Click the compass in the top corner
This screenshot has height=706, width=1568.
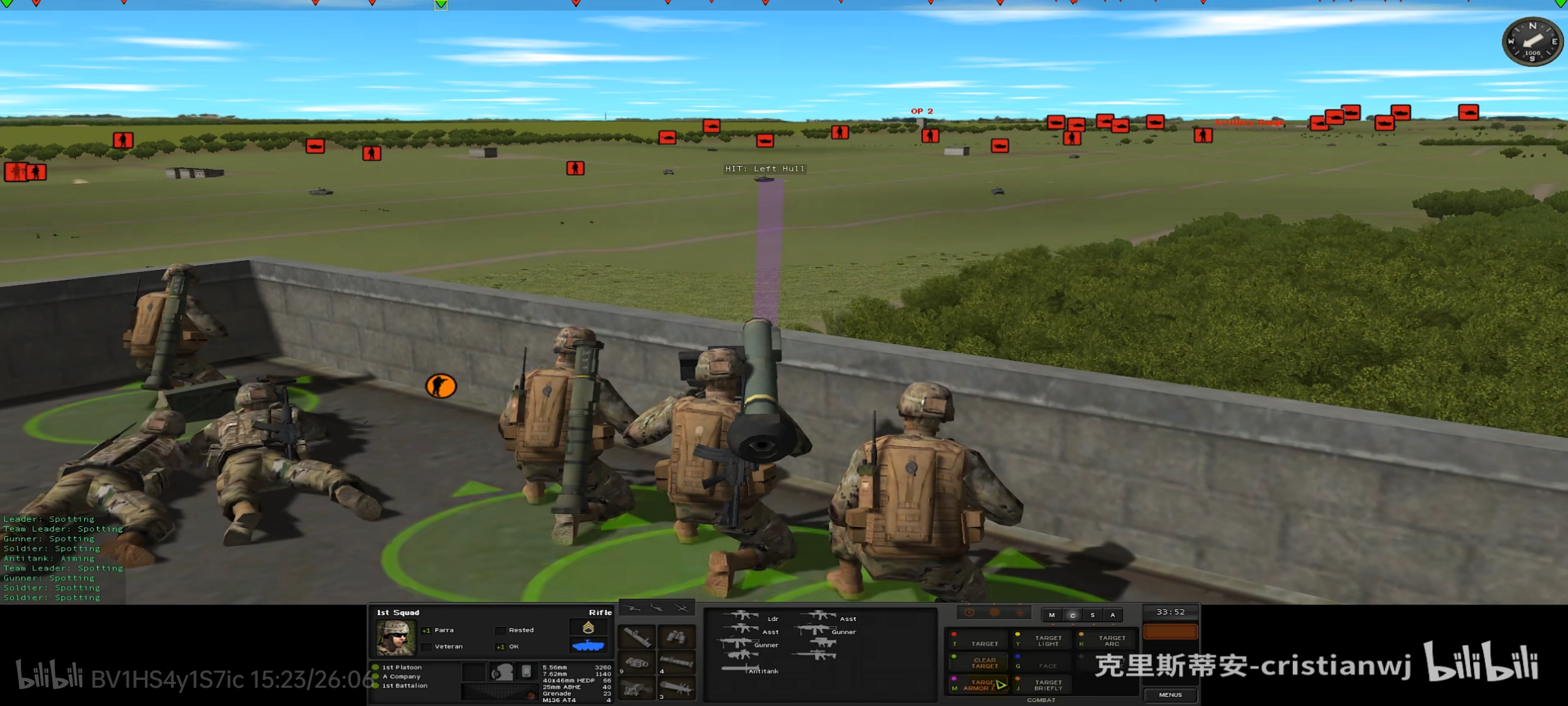(1532, 42)
